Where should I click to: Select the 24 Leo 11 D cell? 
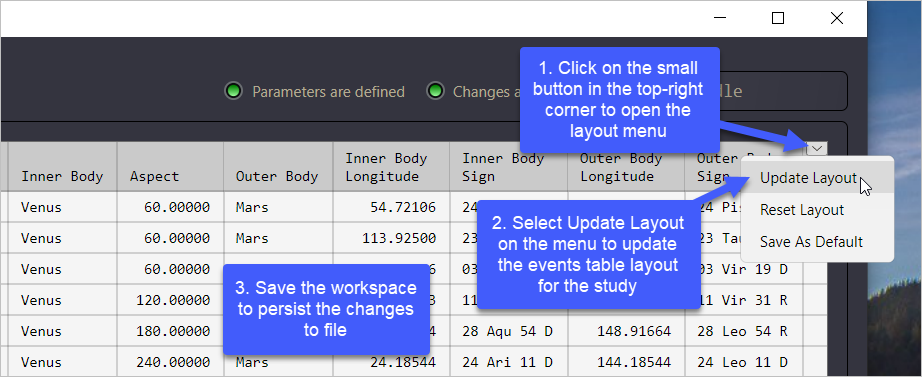[x=743, y=362]
